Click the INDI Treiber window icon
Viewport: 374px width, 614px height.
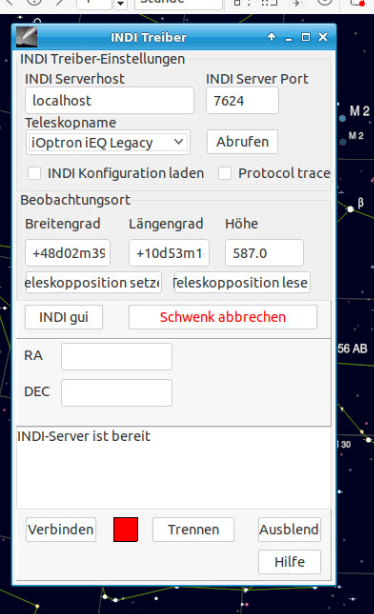point(26,37)
